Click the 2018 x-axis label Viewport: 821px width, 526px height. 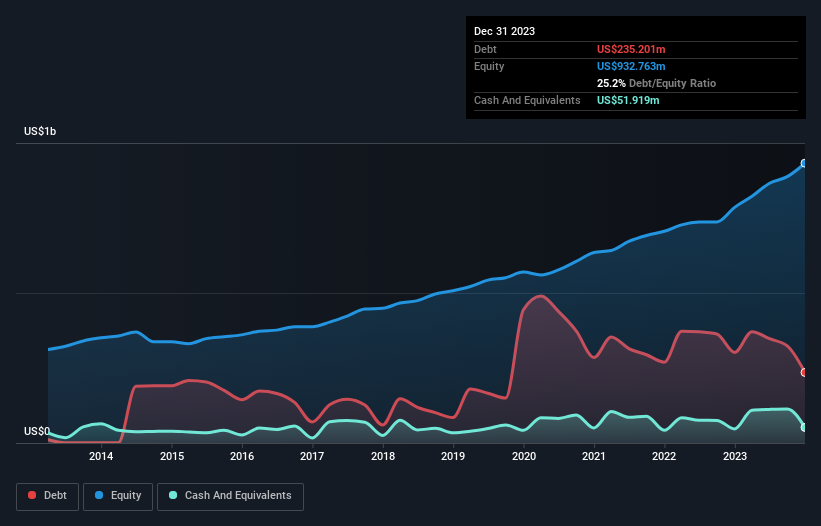pos(383,456)
